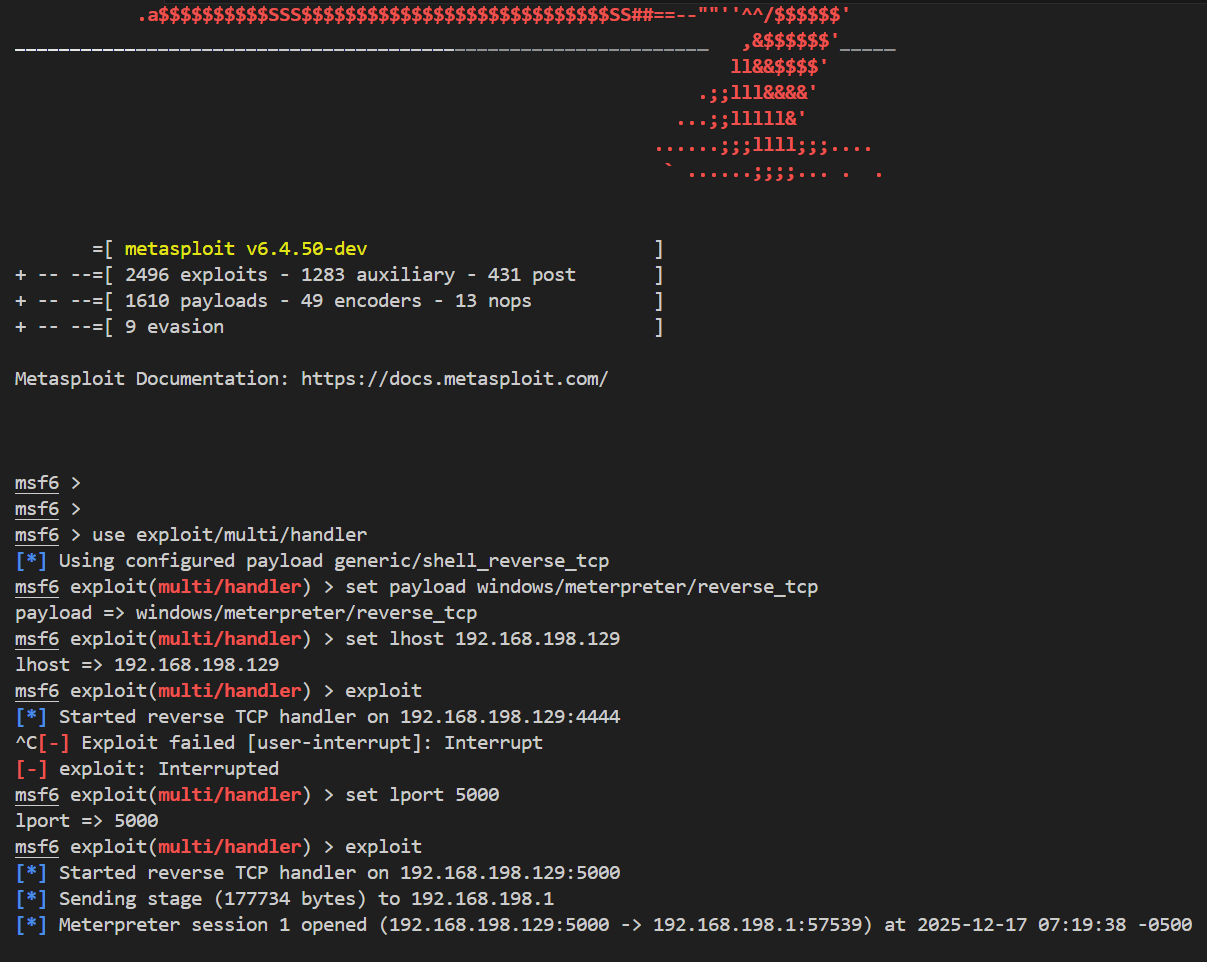Image resolution: width=1207 pixels, height=962 pixels.
Task: Click the 'set lport 5000' command
Action: tap(422, 795)
